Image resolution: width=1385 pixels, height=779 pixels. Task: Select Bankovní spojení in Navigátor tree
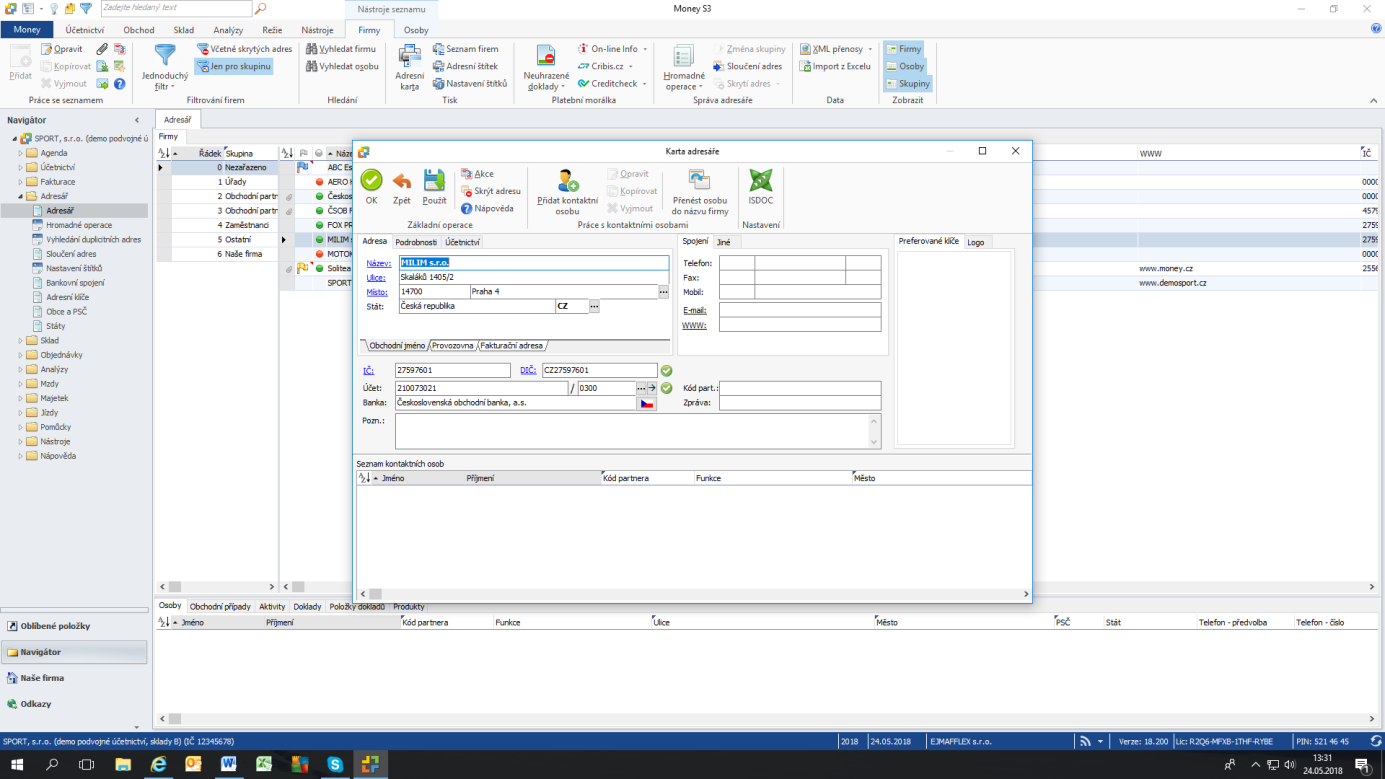[75, 283]
